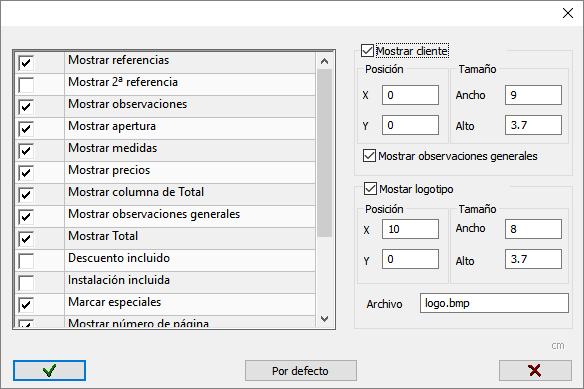The height and width of the screenshot is (389, 584).
Task: Toggle right-panel Mostrar observaciones generales checkbox
Action: [369, 155]
